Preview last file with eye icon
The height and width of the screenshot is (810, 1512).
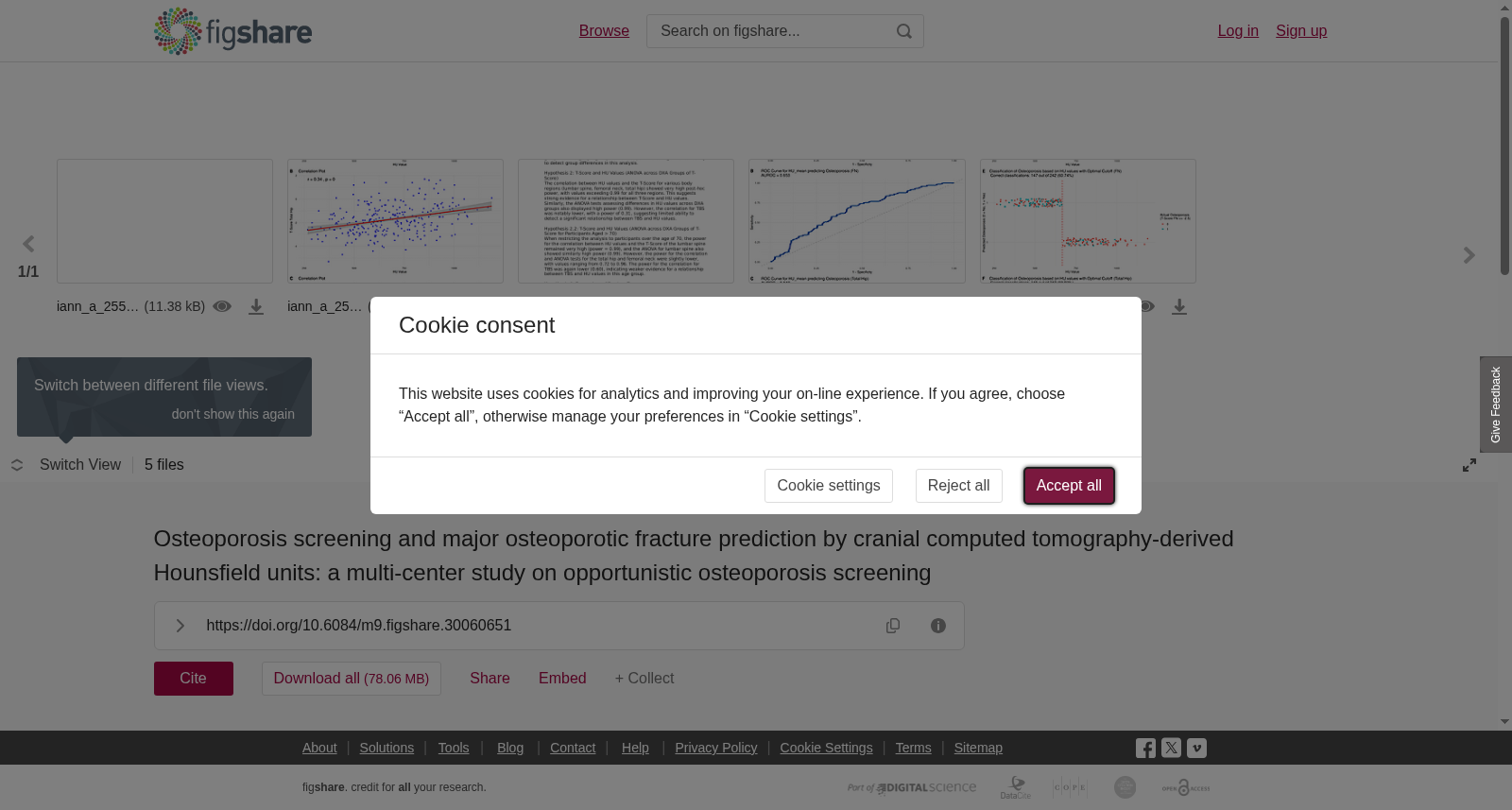pyautogui.click(x=1146, y=306)
